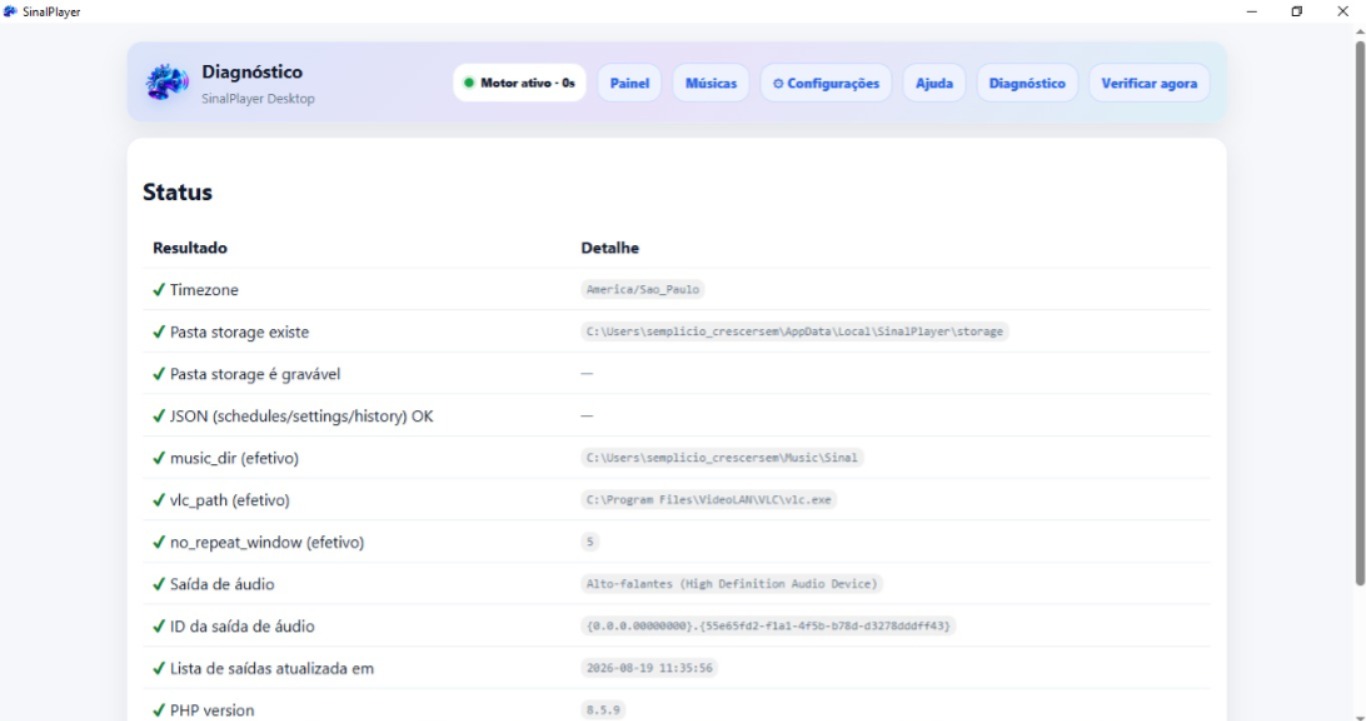Viewport: 1366px width, 721px height.
Task: Click the no_repeat_window value 5
Action: pos(590,542)
